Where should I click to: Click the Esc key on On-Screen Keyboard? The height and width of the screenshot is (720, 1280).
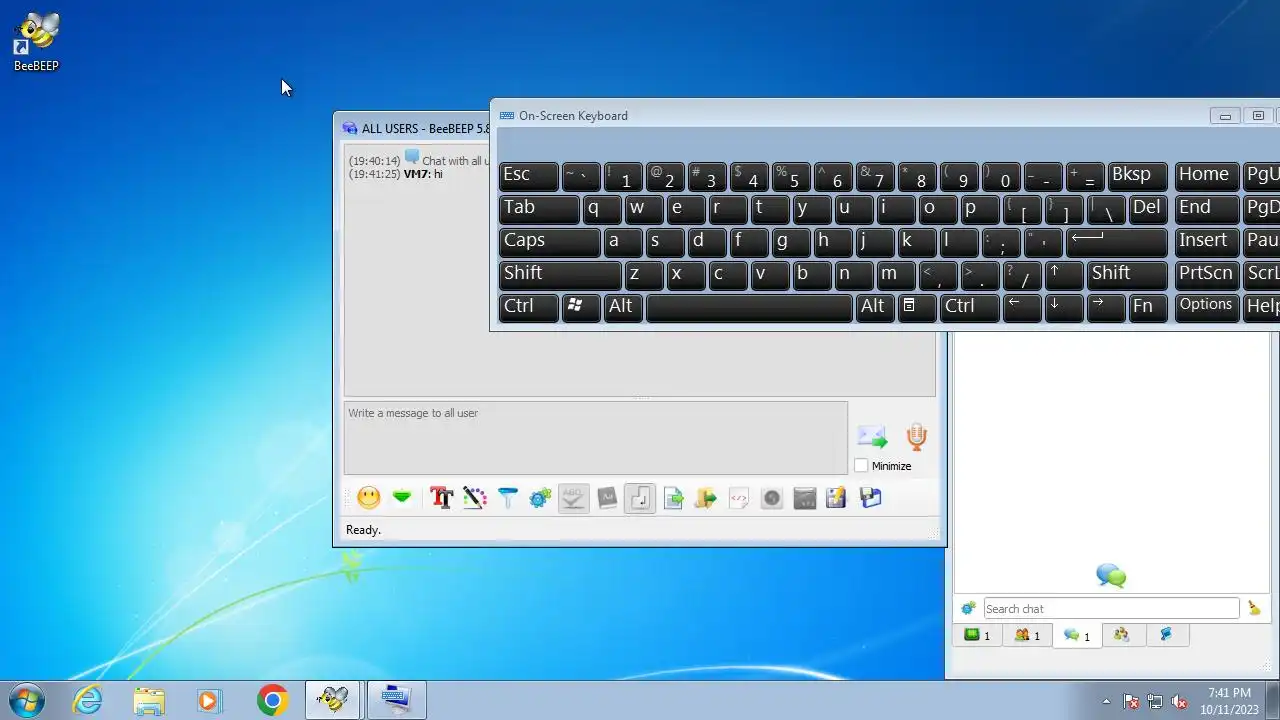point(529,176)
